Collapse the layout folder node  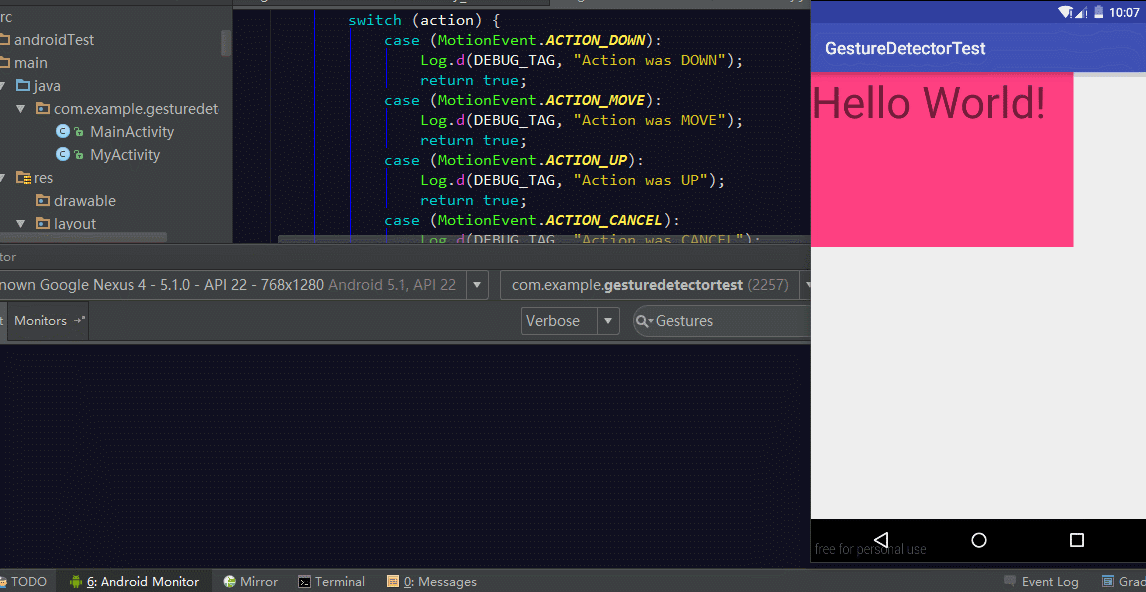21,224
